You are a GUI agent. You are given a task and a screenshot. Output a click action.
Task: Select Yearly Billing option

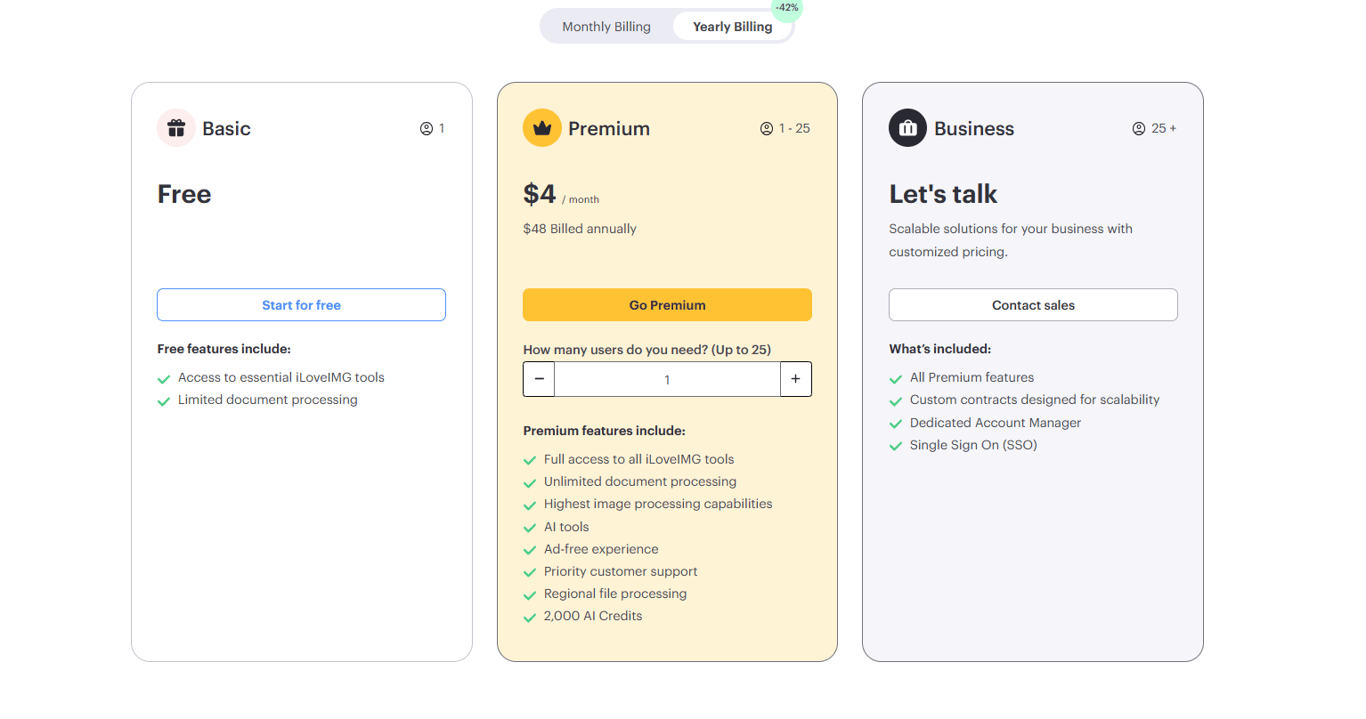click(x=732, y=26)
